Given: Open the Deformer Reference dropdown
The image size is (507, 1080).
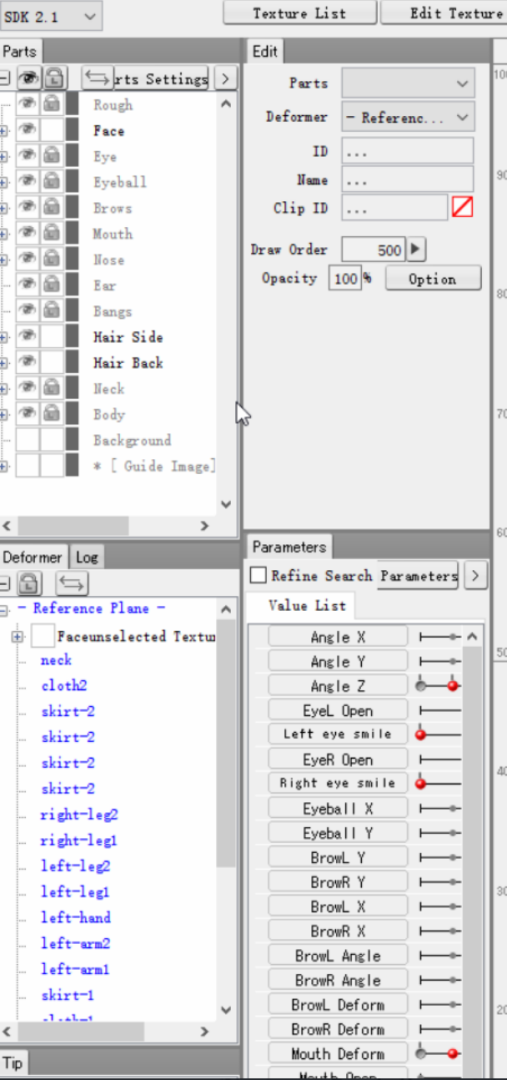Looking at the screenshot, I should 408,117.
